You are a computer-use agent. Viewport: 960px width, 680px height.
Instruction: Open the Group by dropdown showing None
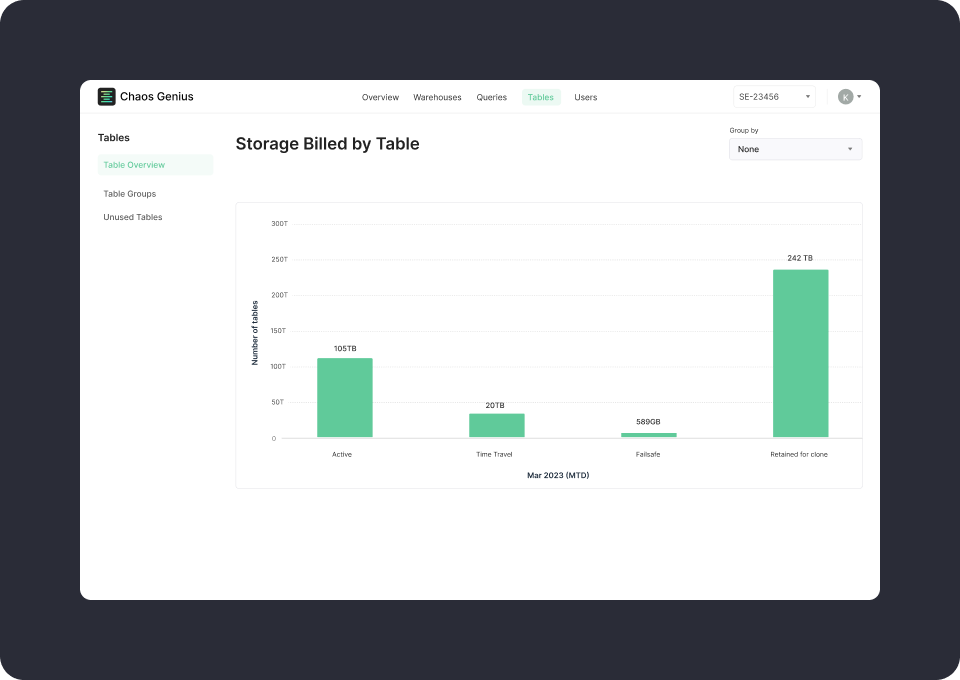[x=795, y=148]
